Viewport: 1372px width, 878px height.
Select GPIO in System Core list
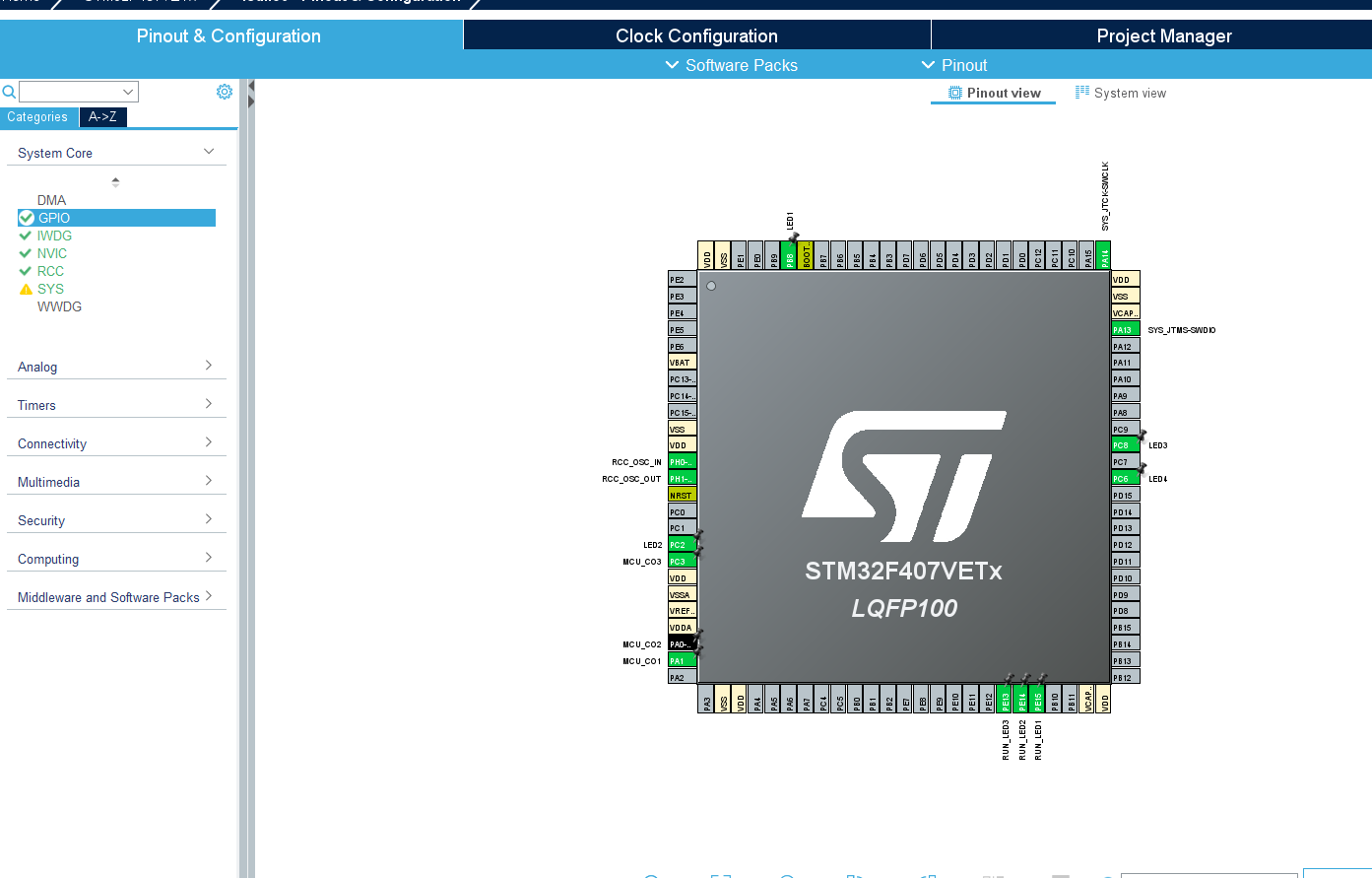[x=116, y=218]
